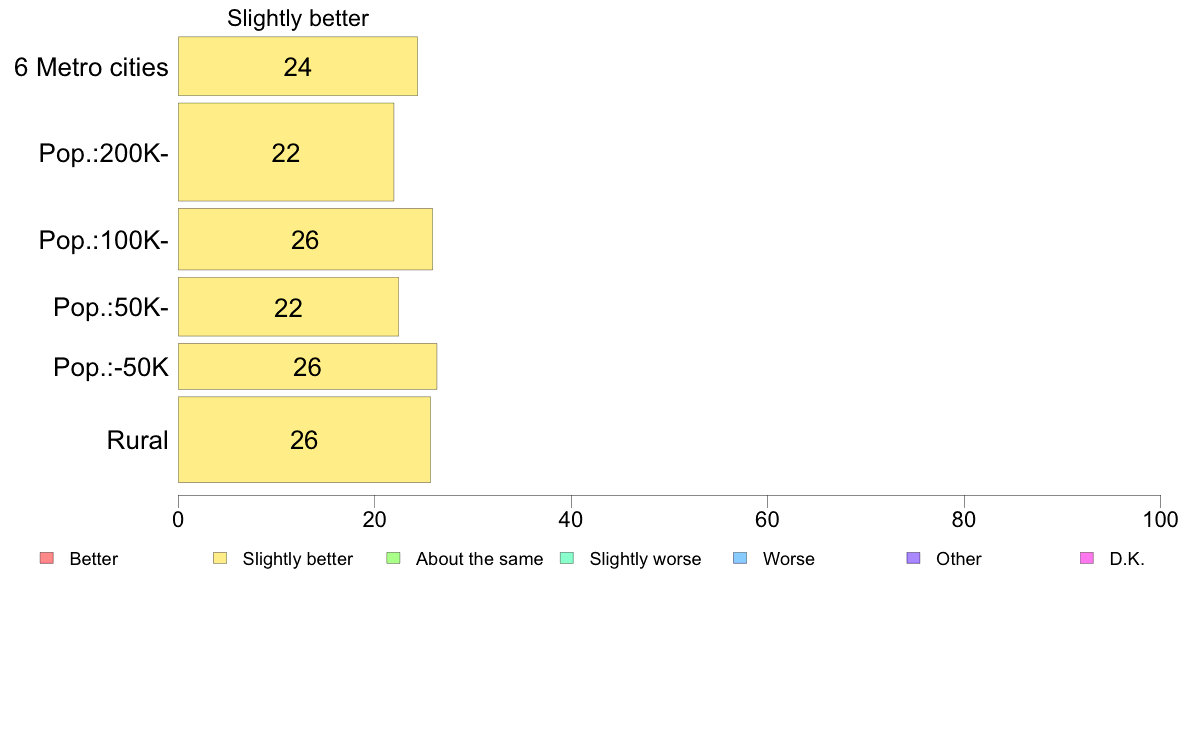
Task: Click the About the same legend label
Action: click(x=480, y=559)
